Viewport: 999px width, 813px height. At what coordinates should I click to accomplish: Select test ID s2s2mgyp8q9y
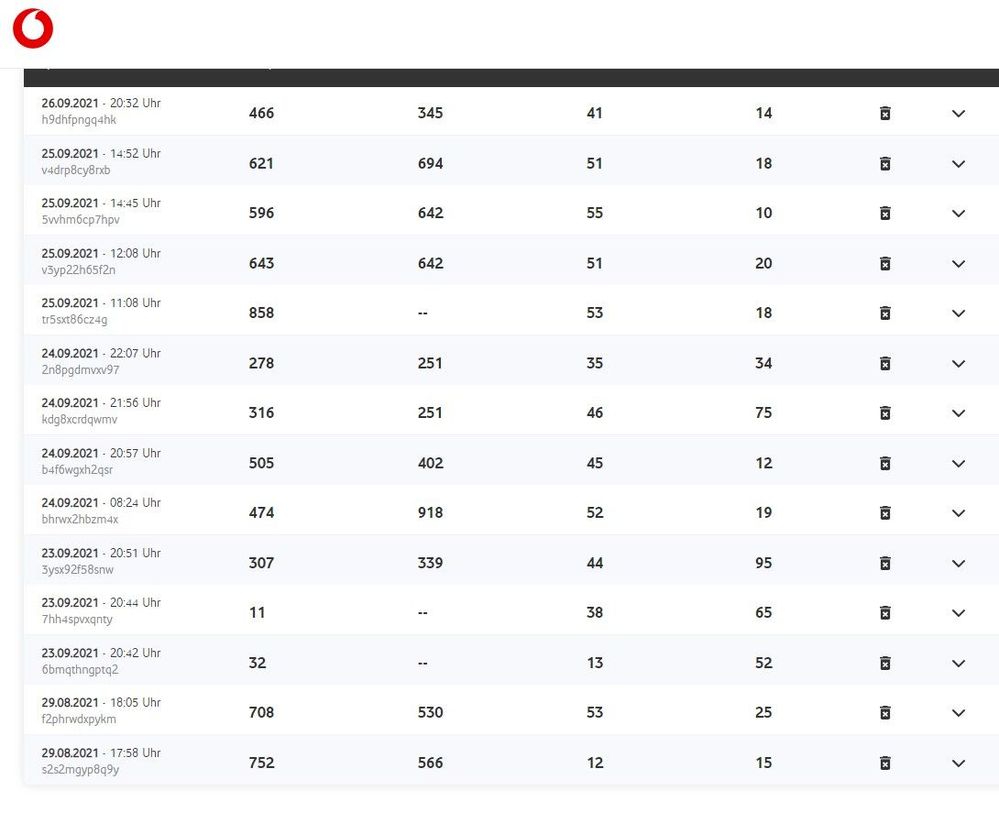coord(80,770)
